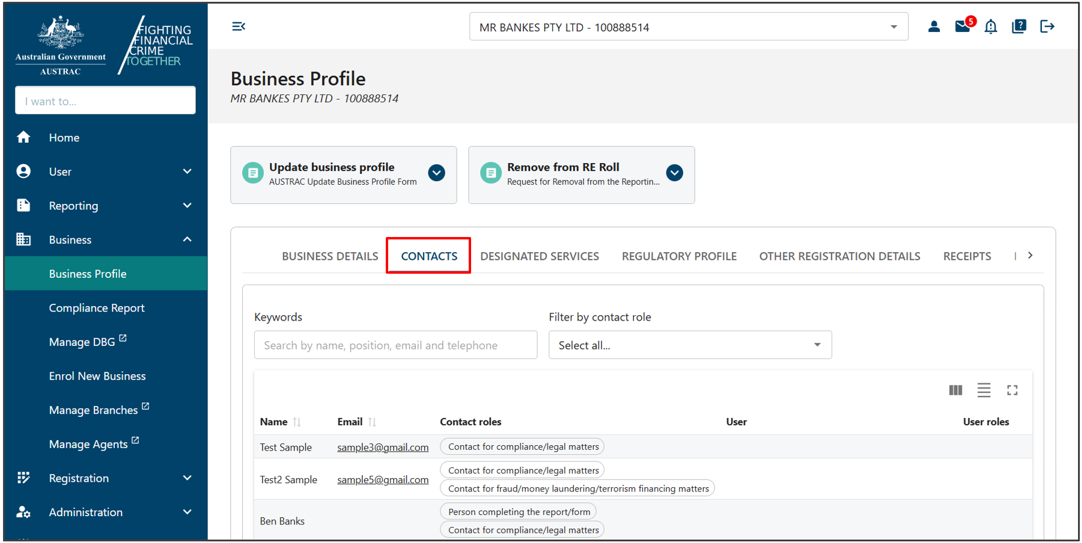The image size is (1082, 543).
Task: Open the table column chooser icon
Action: point(956,391)
